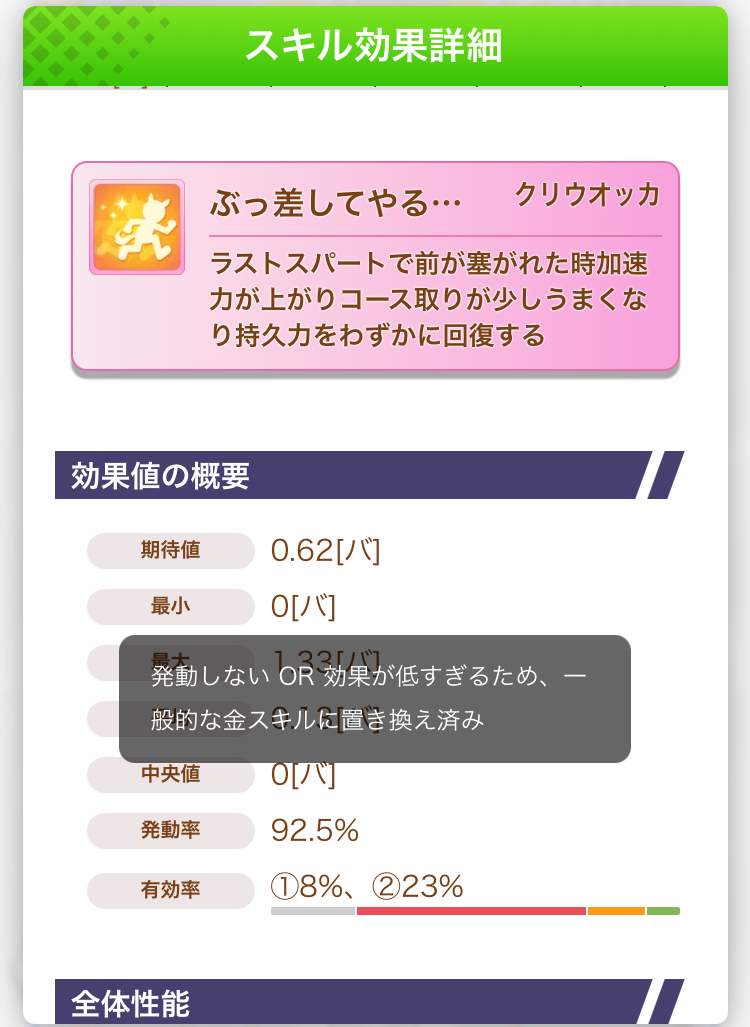This screenshot has width=750, height=1027.
Task: Click the green segment of effectiveness bar
Action: click(663, 911)
